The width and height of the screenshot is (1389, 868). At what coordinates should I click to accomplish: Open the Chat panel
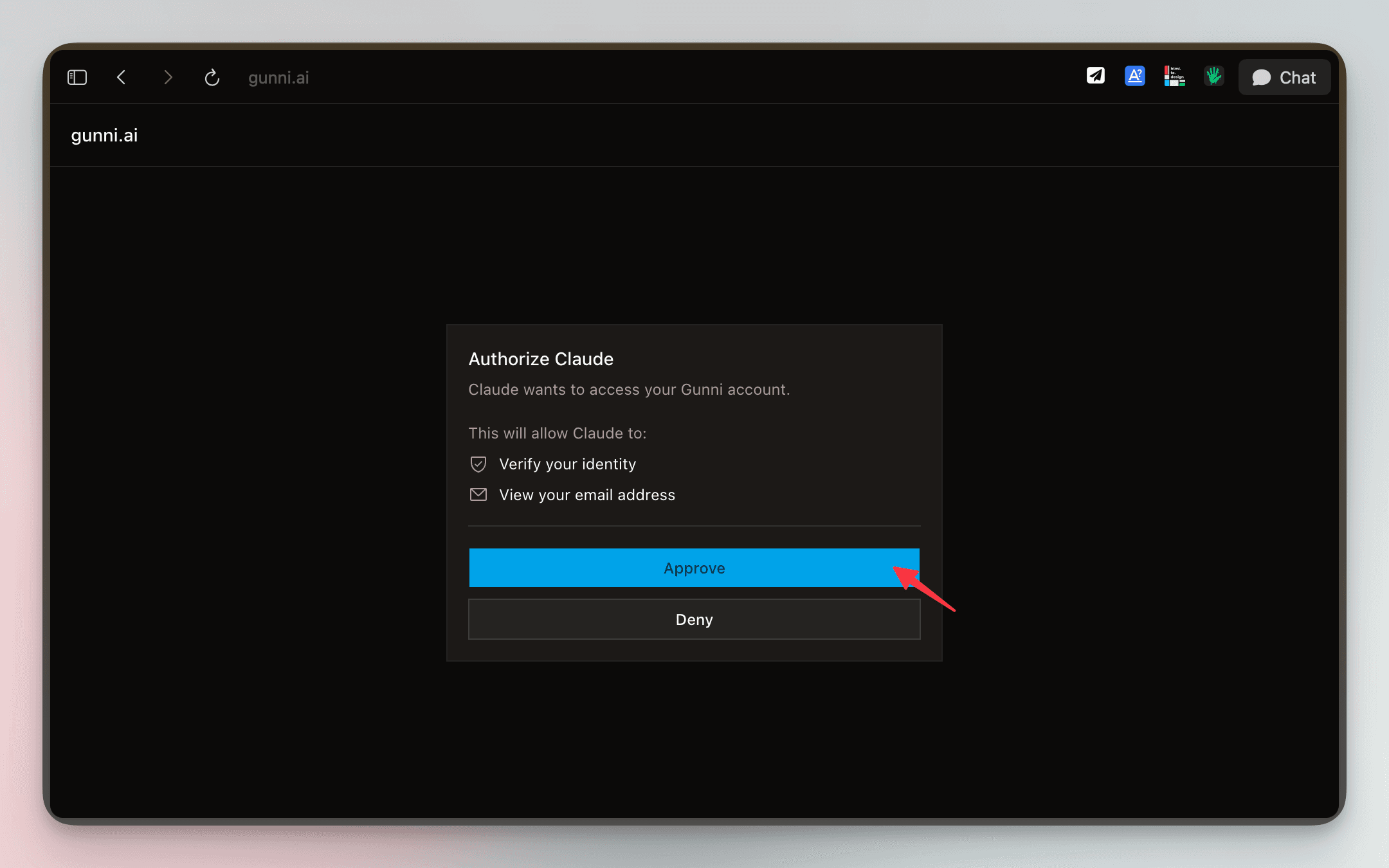1284,77
